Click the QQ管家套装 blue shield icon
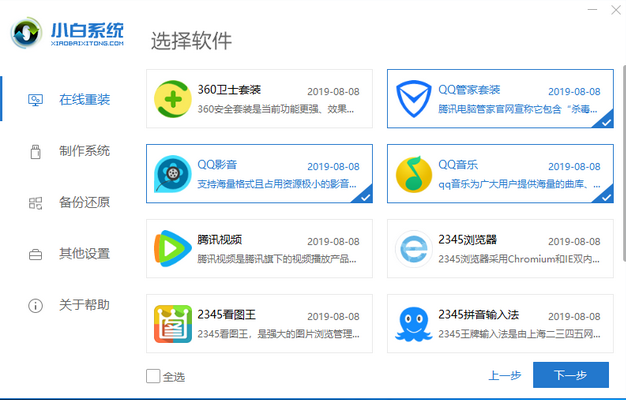Image resolution: width=626 pixels, height=400 pixels. pyautogui.click(x=414, y=99)
